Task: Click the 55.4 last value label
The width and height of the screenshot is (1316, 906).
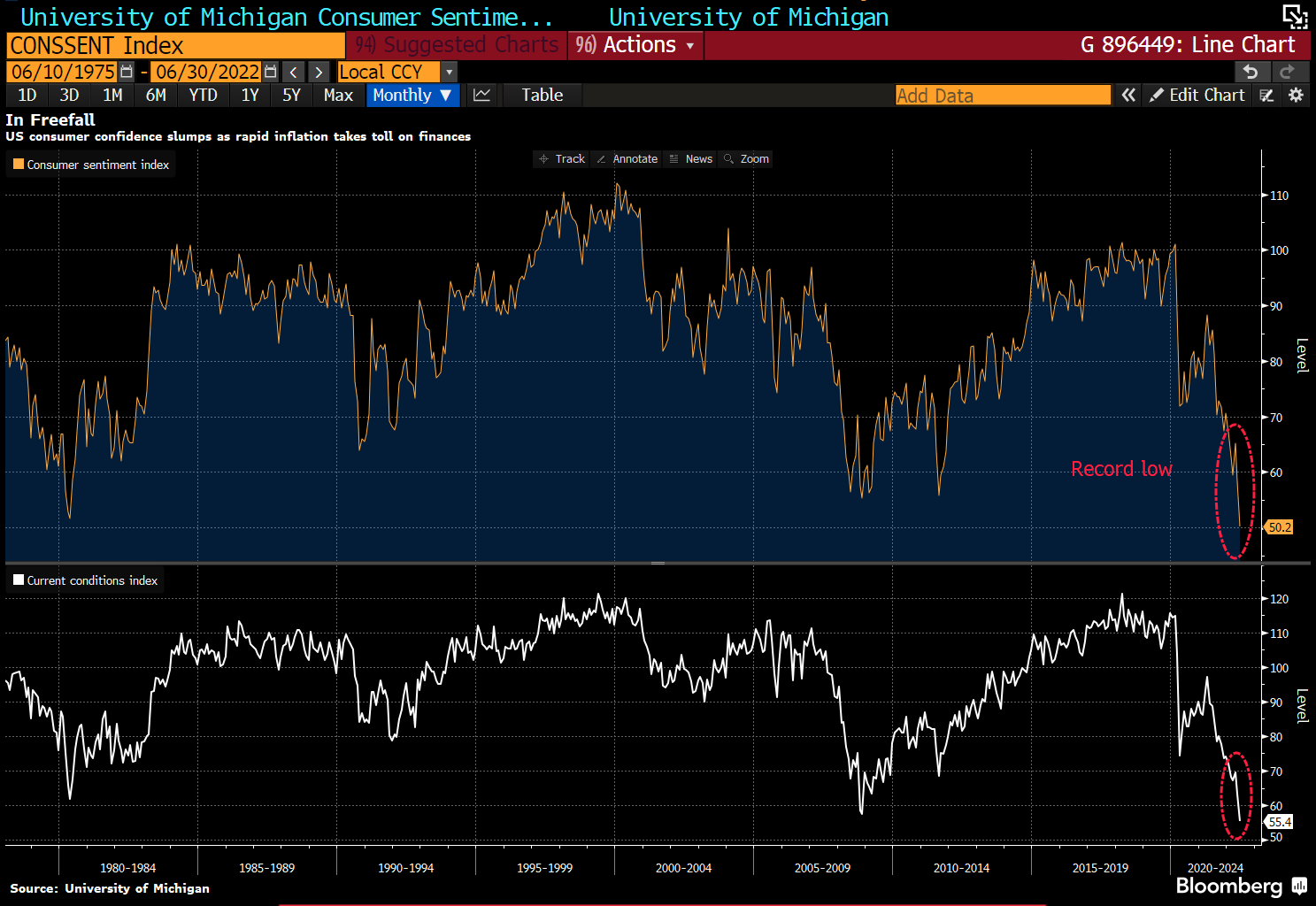Action: (x=1280, y=822)
